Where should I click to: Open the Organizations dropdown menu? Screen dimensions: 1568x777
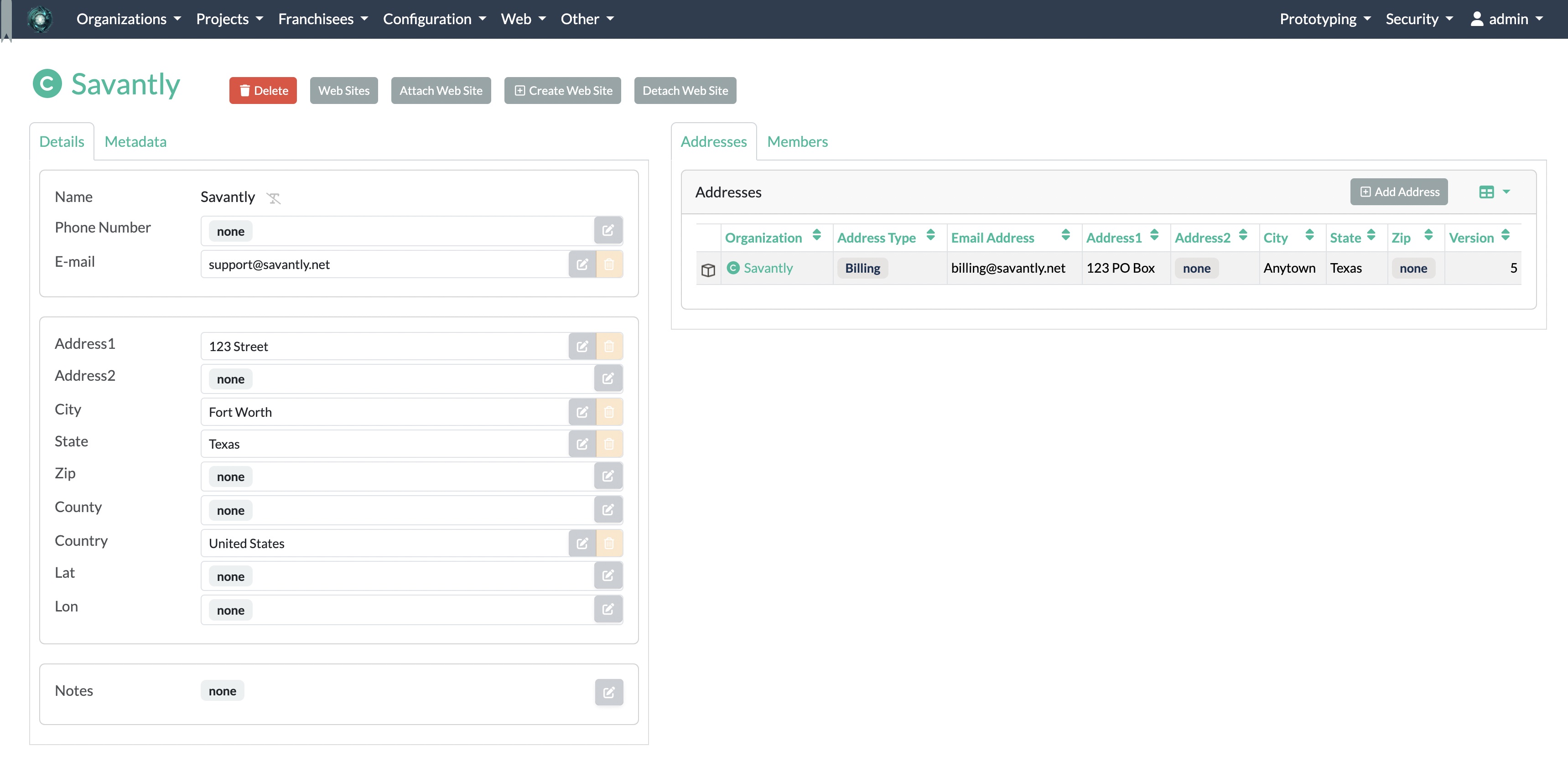point(129,19)
